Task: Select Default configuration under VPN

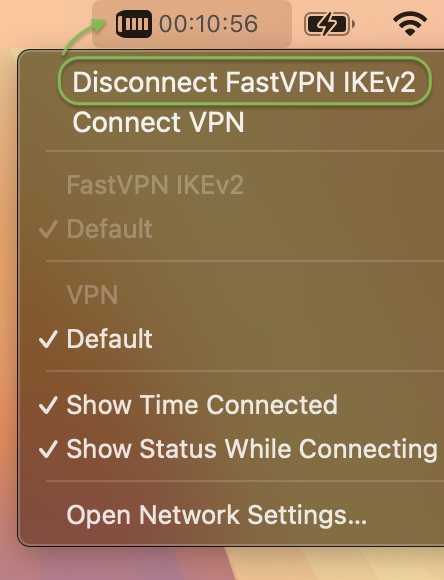Action: pos(109,338)
